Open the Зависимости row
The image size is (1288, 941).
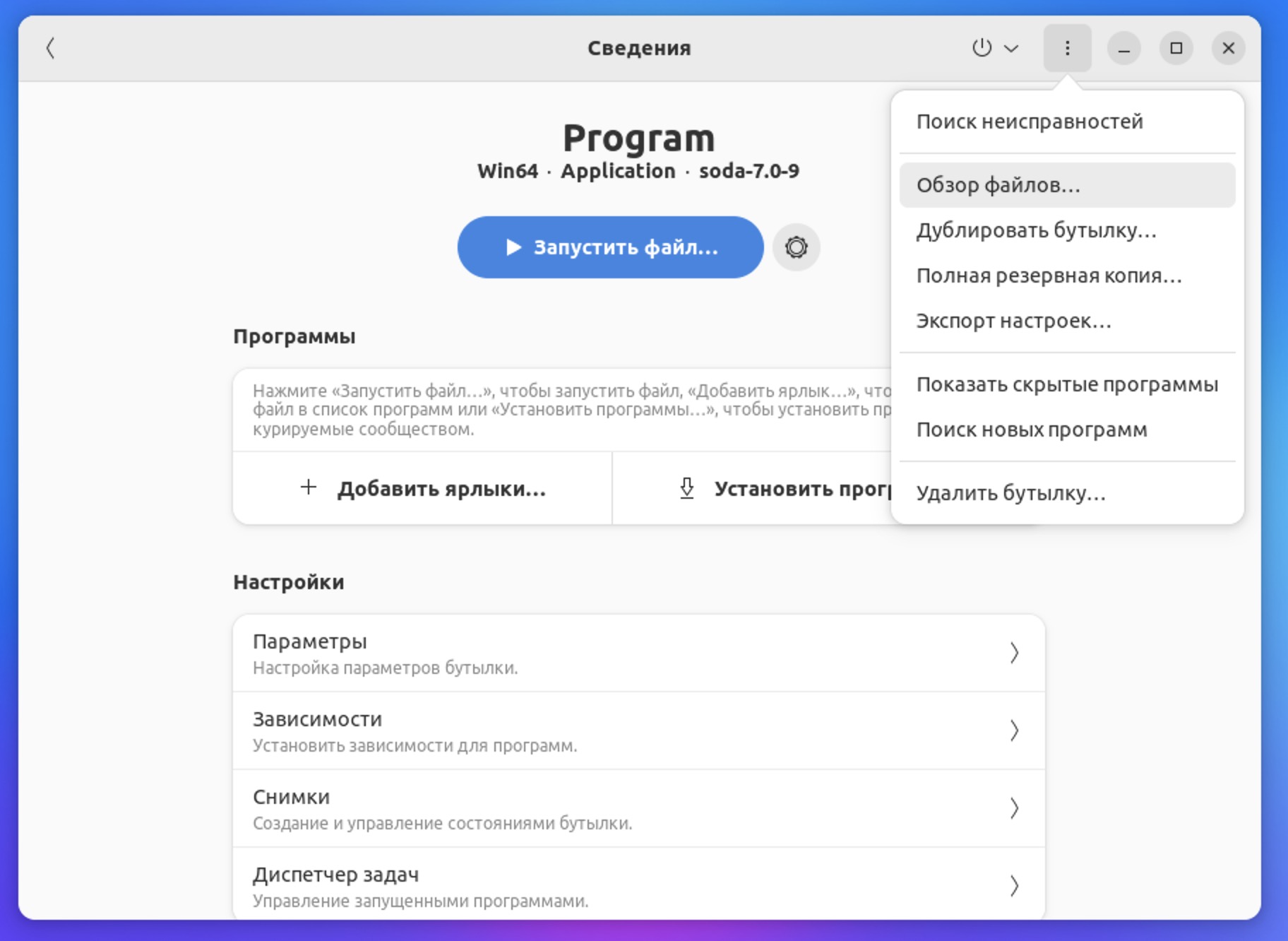638,730
